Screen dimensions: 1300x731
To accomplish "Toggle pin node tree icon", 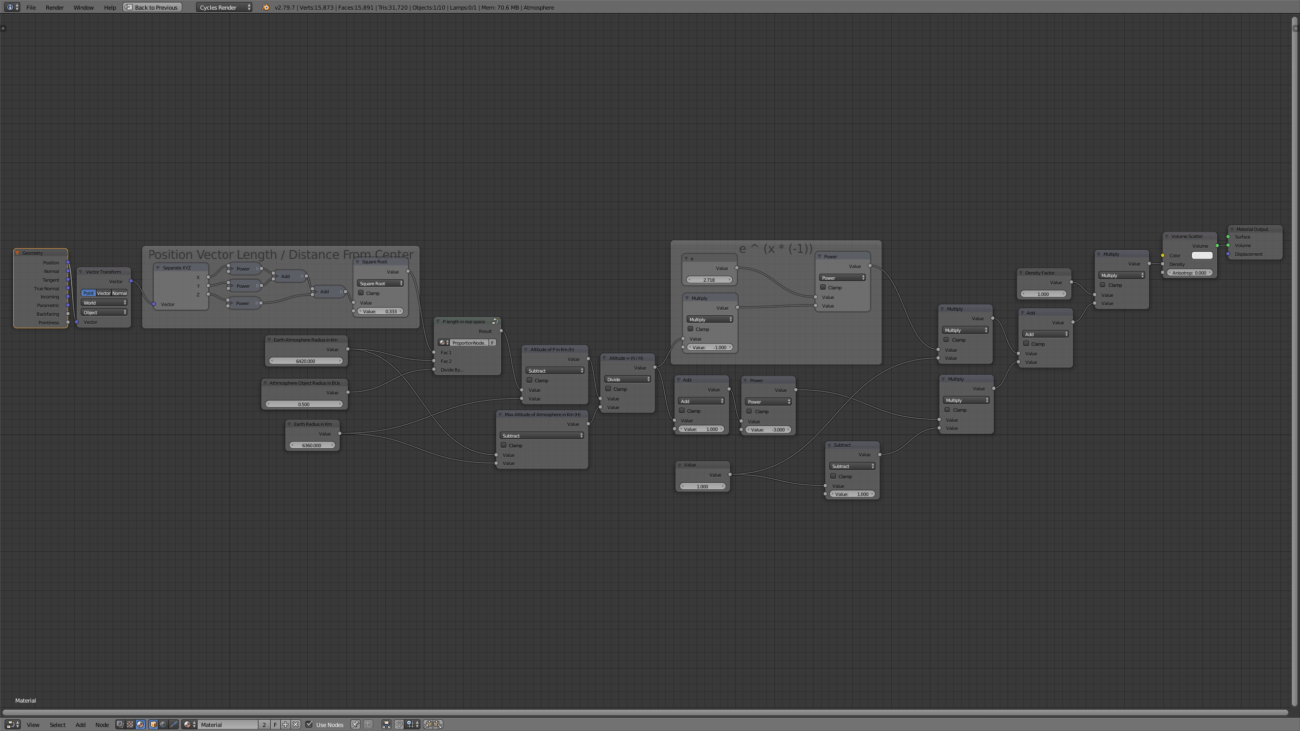I will point(355,724).
